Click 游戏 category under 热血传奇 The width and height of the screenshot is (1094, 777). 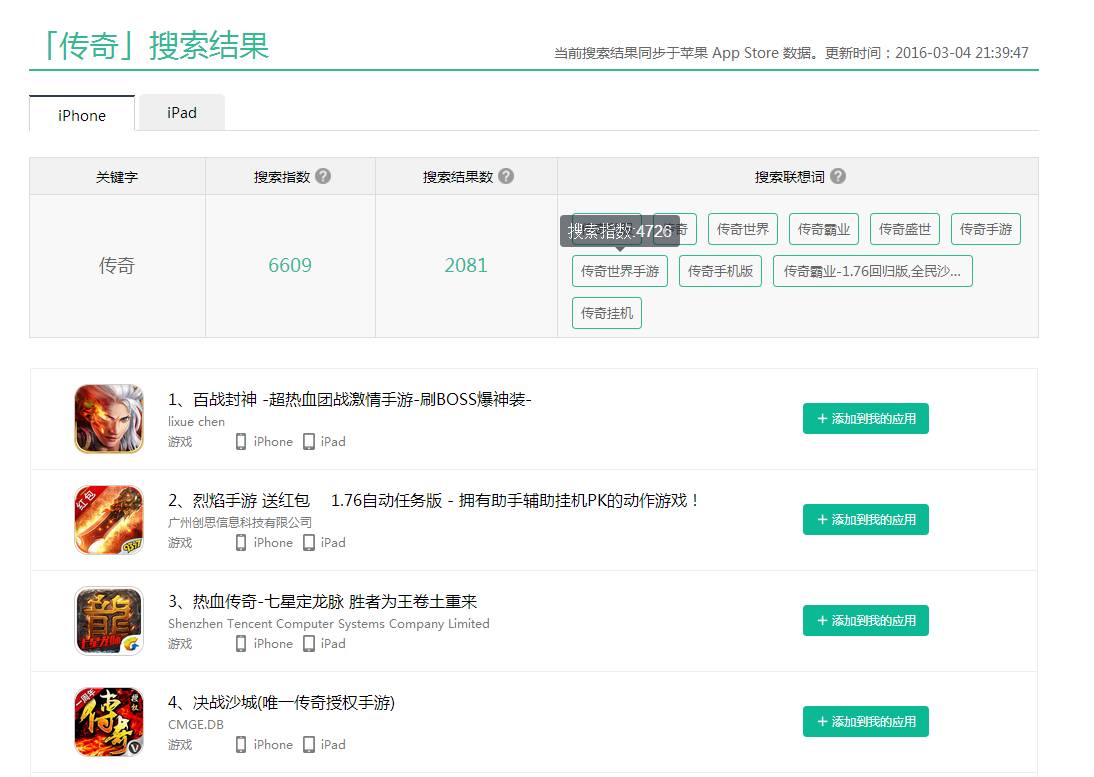point(180,644)
